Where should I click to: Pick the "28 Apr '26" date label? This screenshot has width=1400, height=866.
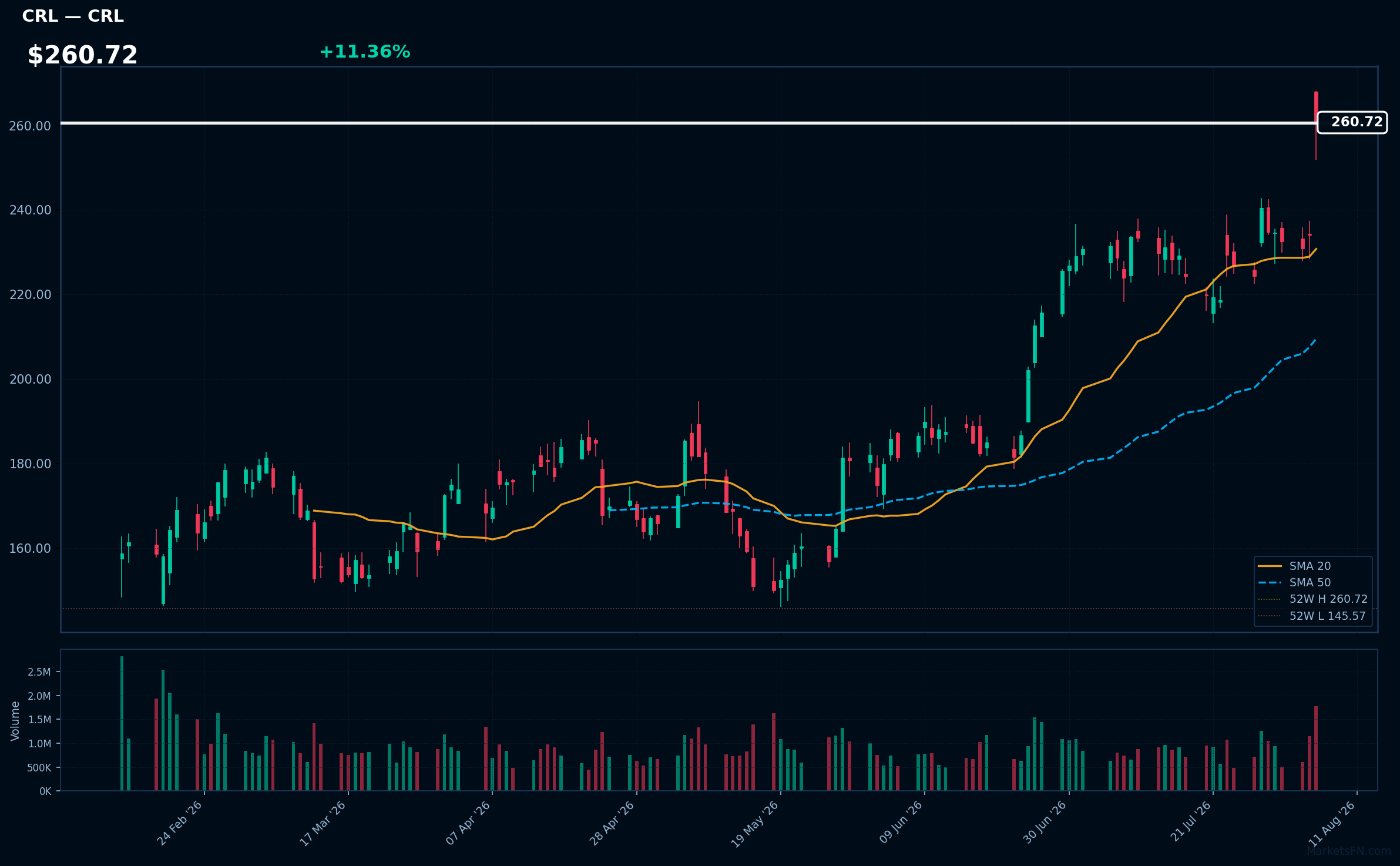(x=612, y=823)
